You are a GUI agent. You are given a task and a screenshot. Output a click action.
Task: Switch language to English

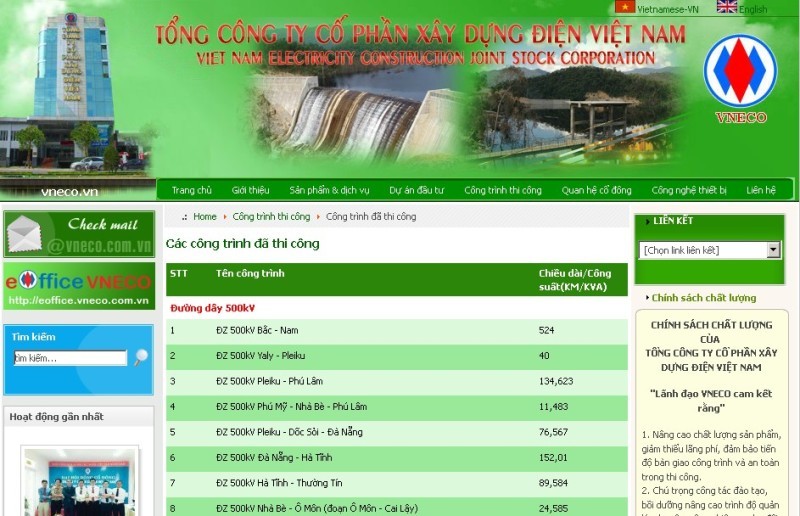coord(753,9)
